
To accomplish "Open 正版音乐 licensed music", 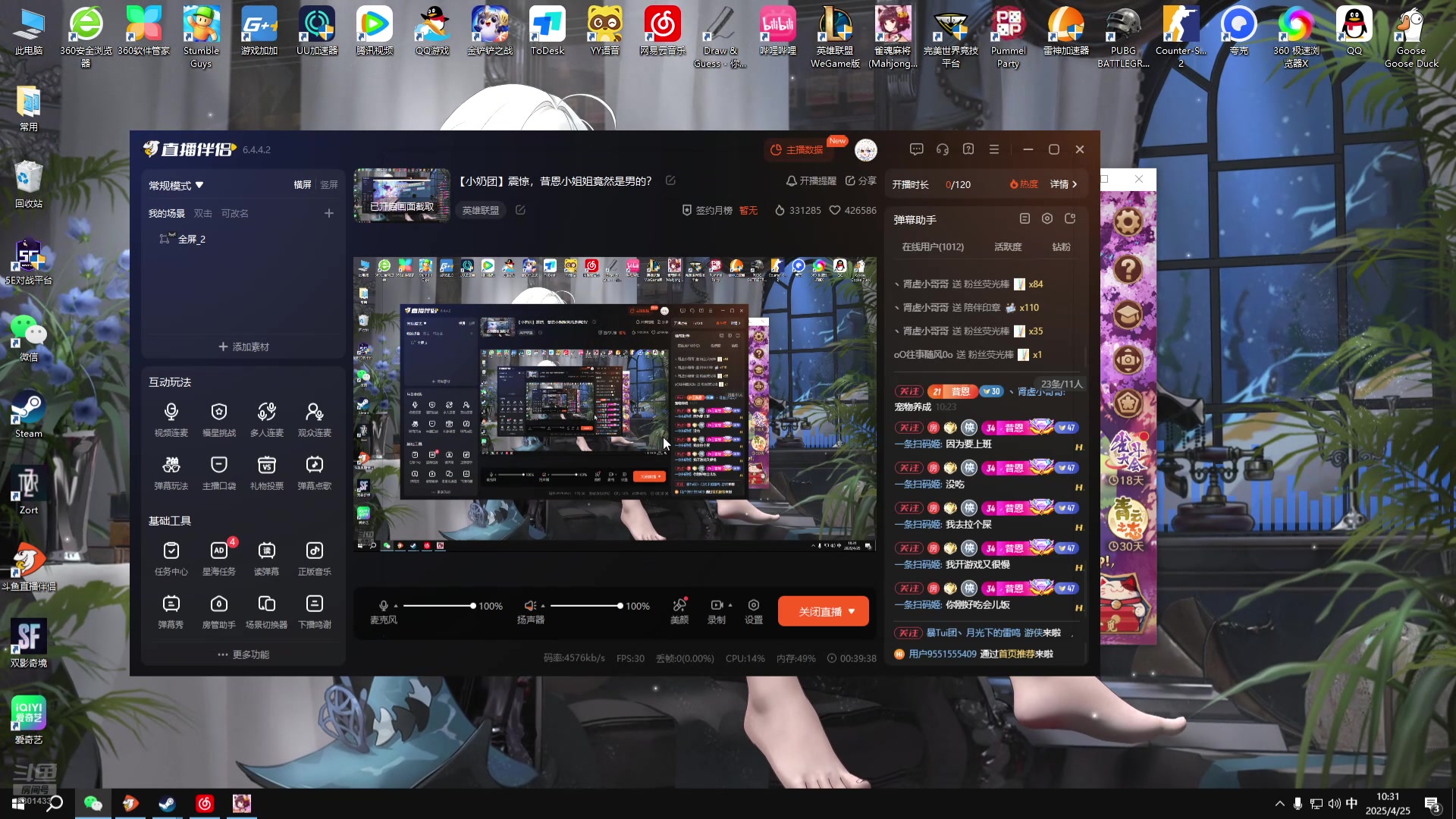I will 315,558.
